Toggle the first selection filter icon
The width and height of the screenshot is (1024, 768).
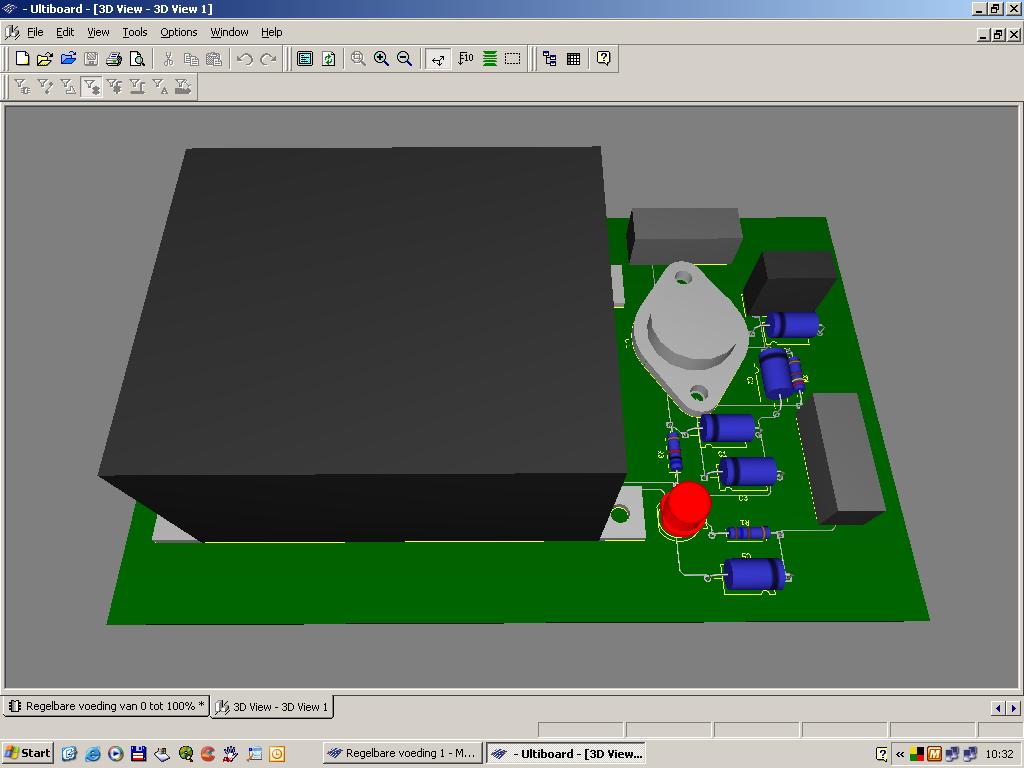(22, 87)
